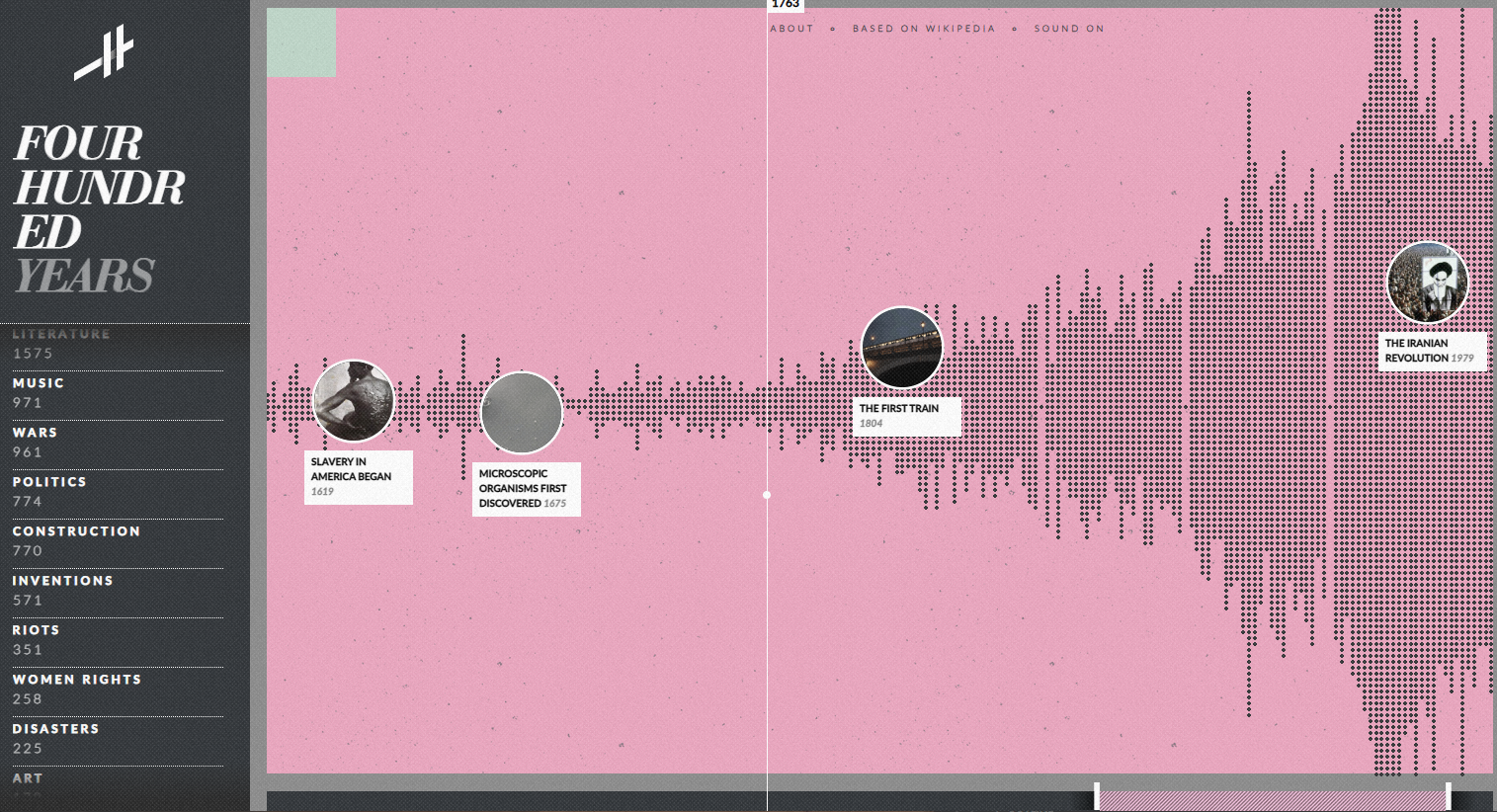Viewport: 1497px width, 812px height.
Task: Click the Construction count 770
Action: click(x=28, y=551)
